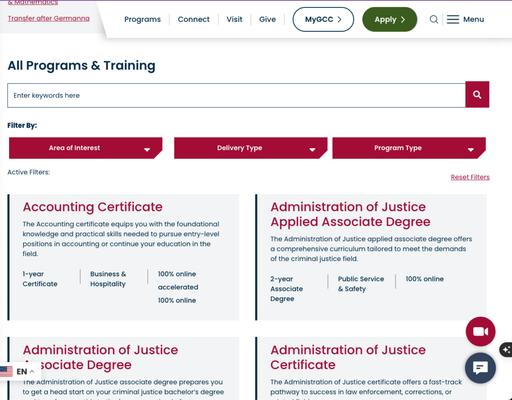Expand the EN language selector
Viewport: 512px width, 400px height.
25,371
